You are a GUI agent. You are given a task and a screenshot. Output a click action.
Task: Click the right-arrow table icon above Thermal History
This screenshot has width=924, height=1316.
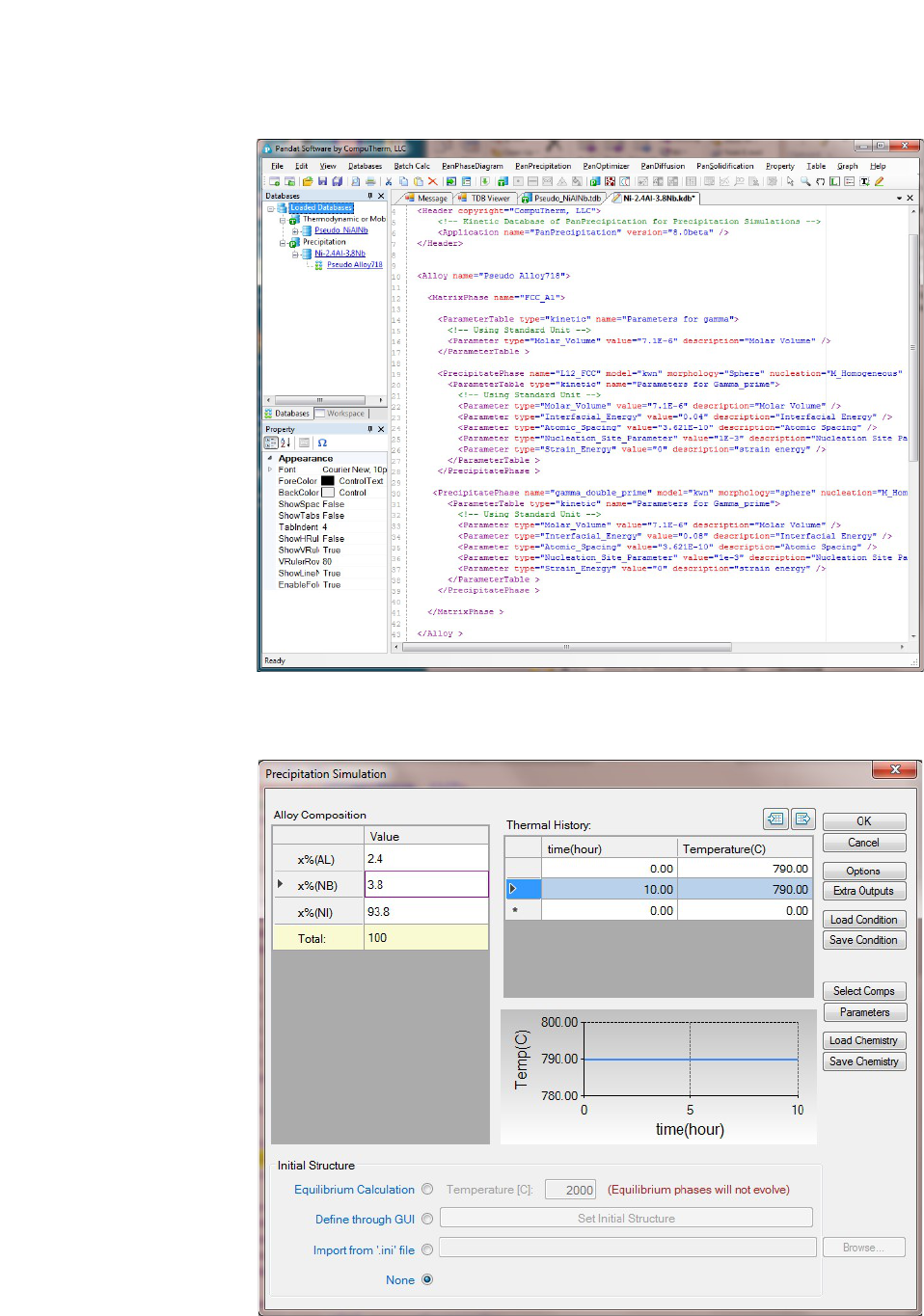point(802,819)
